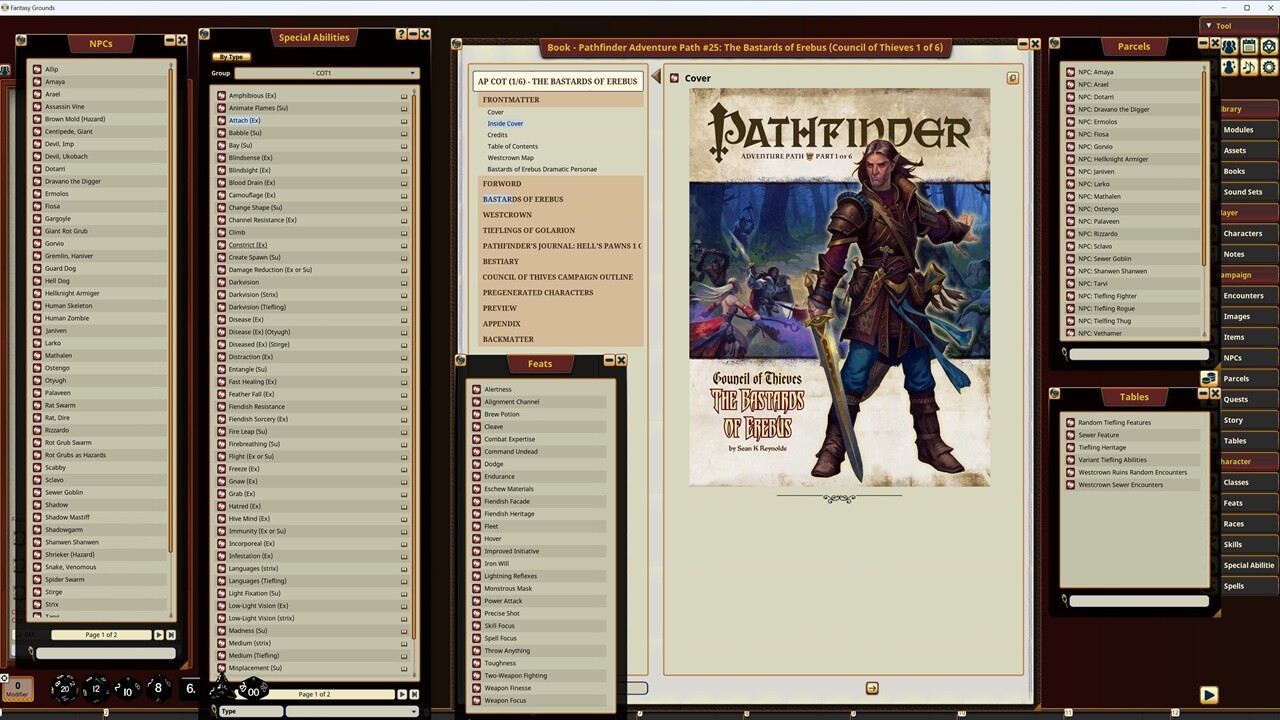The height and width of the screenshot is (720, 1280).
Task: Expand the FRONTMATTER section in the book contents
Action: 511,99
